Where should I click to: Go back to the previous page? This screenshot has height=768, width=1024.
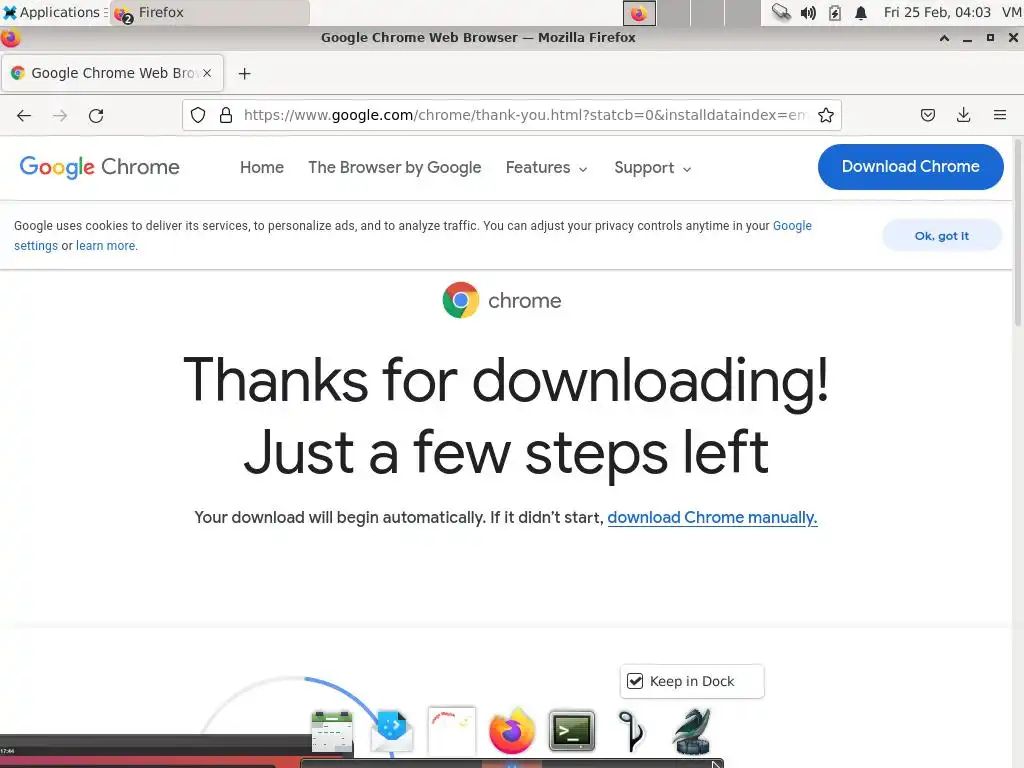pyautogui.click(x=24, y=116)
